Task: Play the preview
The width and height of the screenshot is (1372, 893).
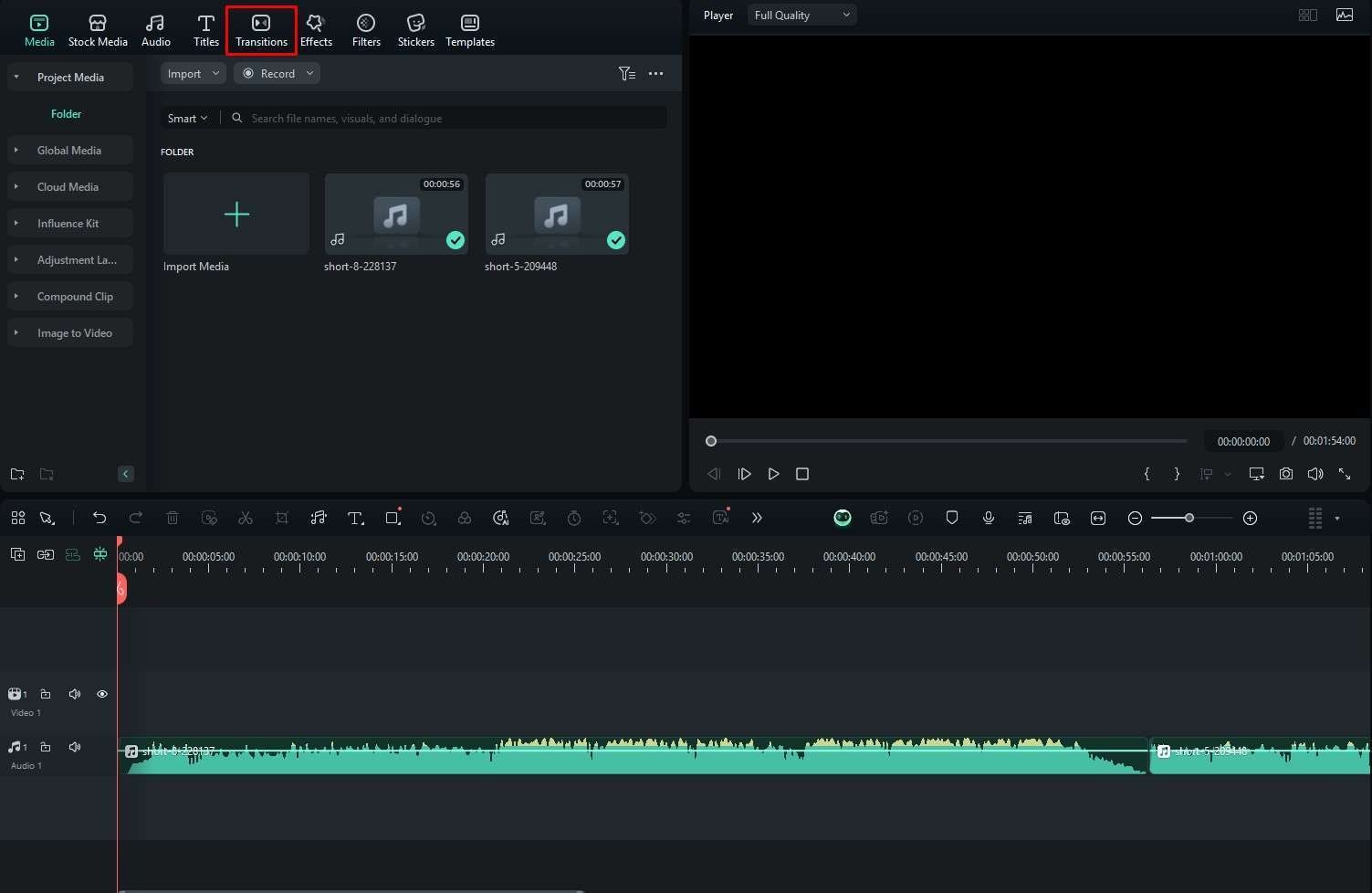Action: [x=773, y=474]
